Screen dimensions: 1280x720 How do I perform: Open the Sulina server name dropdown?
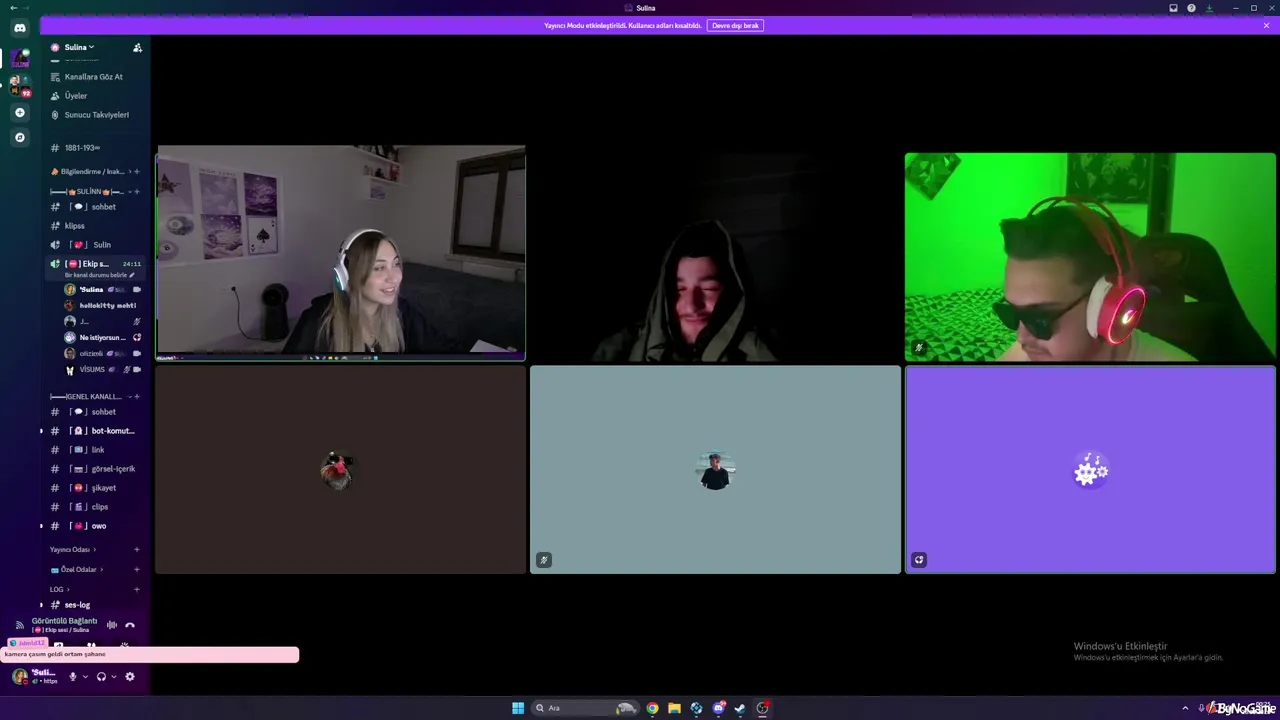click(79, 47)
